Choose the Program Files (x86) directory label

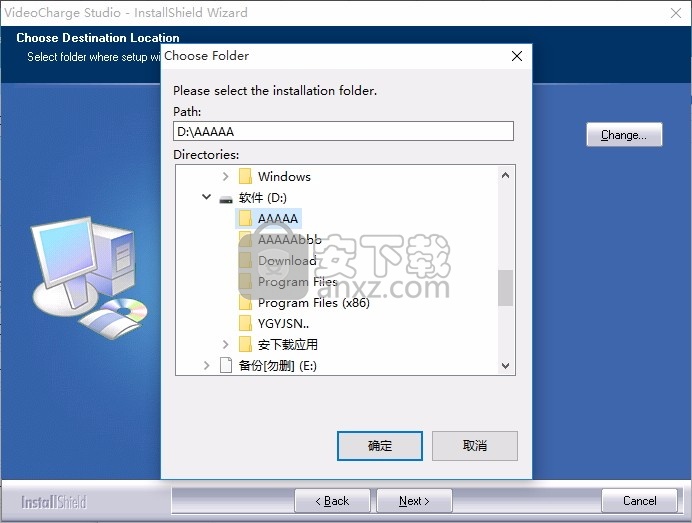pyautogui.click(x=314, y=303)
